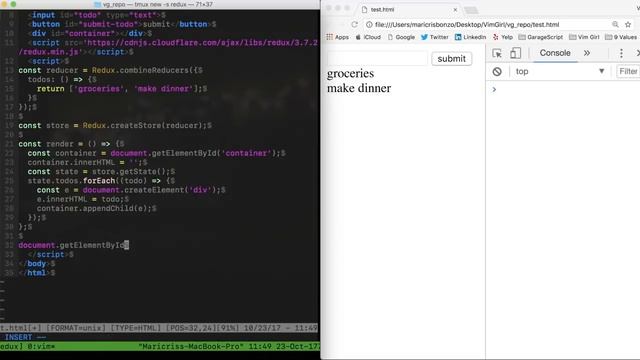Click the 'const render' line in Vim
The width and height of the screenshot is (640, 360).
(71, 144)
